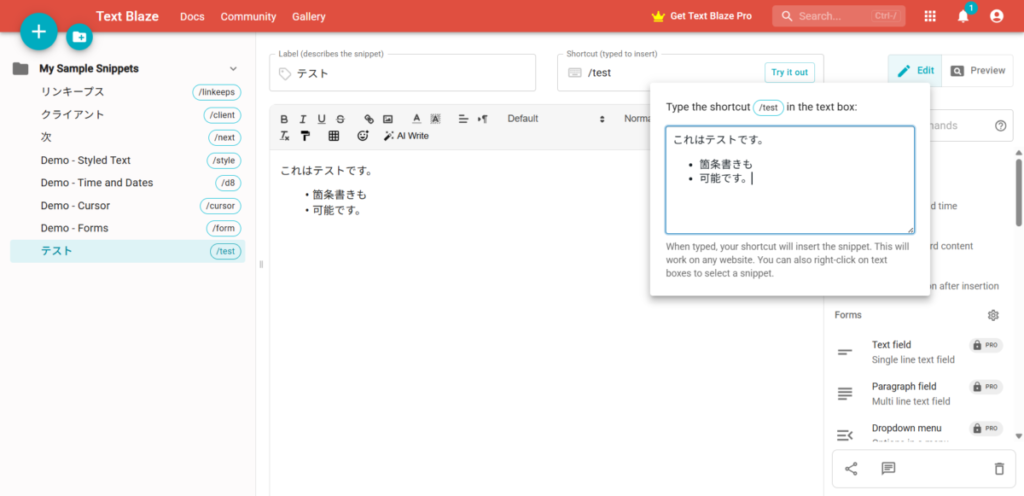Open the emoji picker in toolbar

(363, 136)
